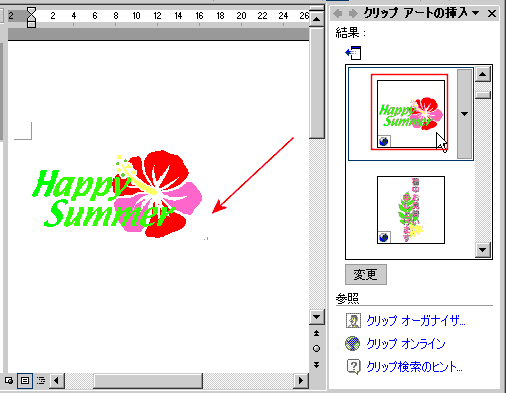
Task: Click the horizontal scrollbar right arrow
Action: pos(301,380)
